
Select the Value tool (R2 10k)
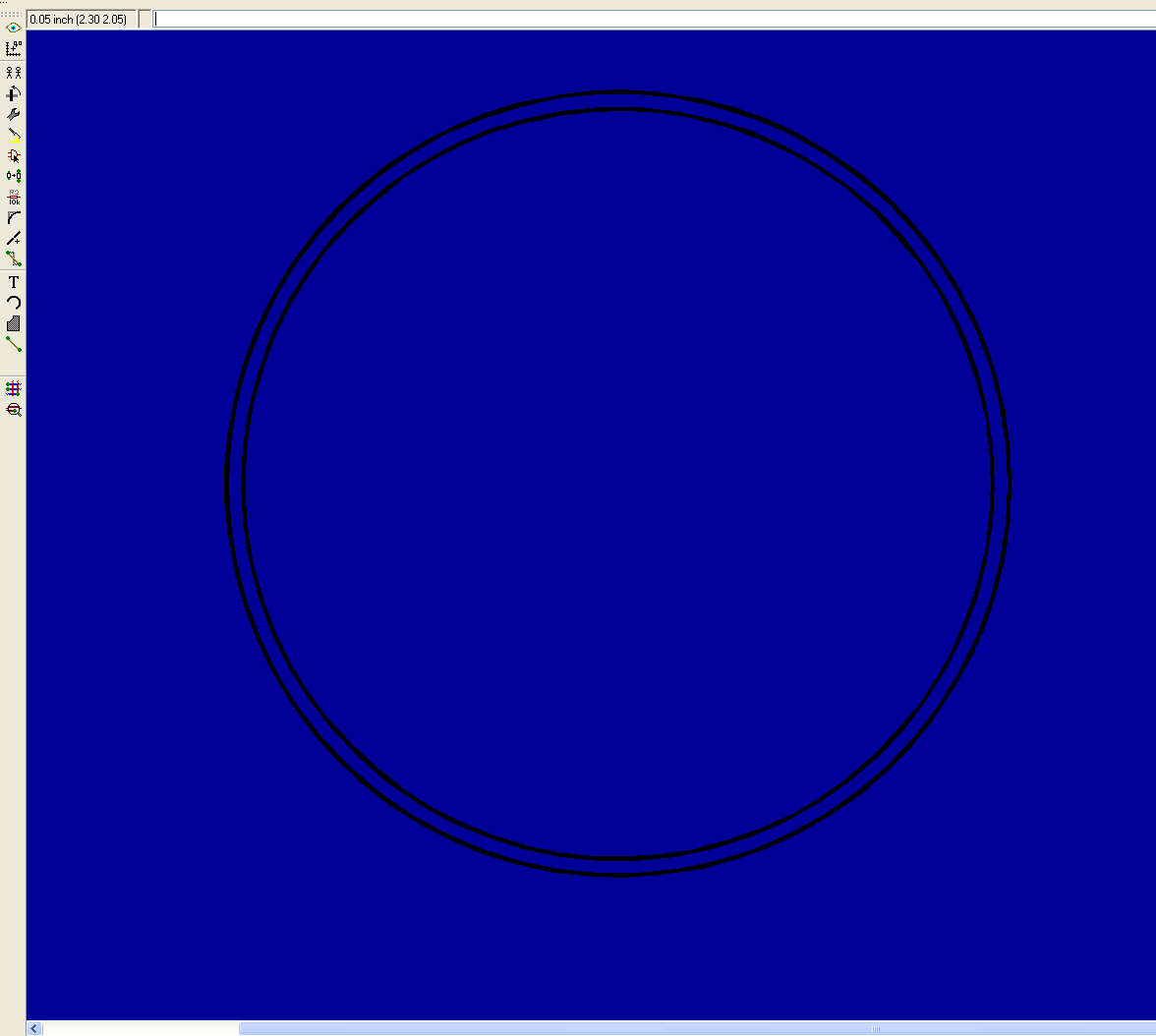[x=14, y=197]
